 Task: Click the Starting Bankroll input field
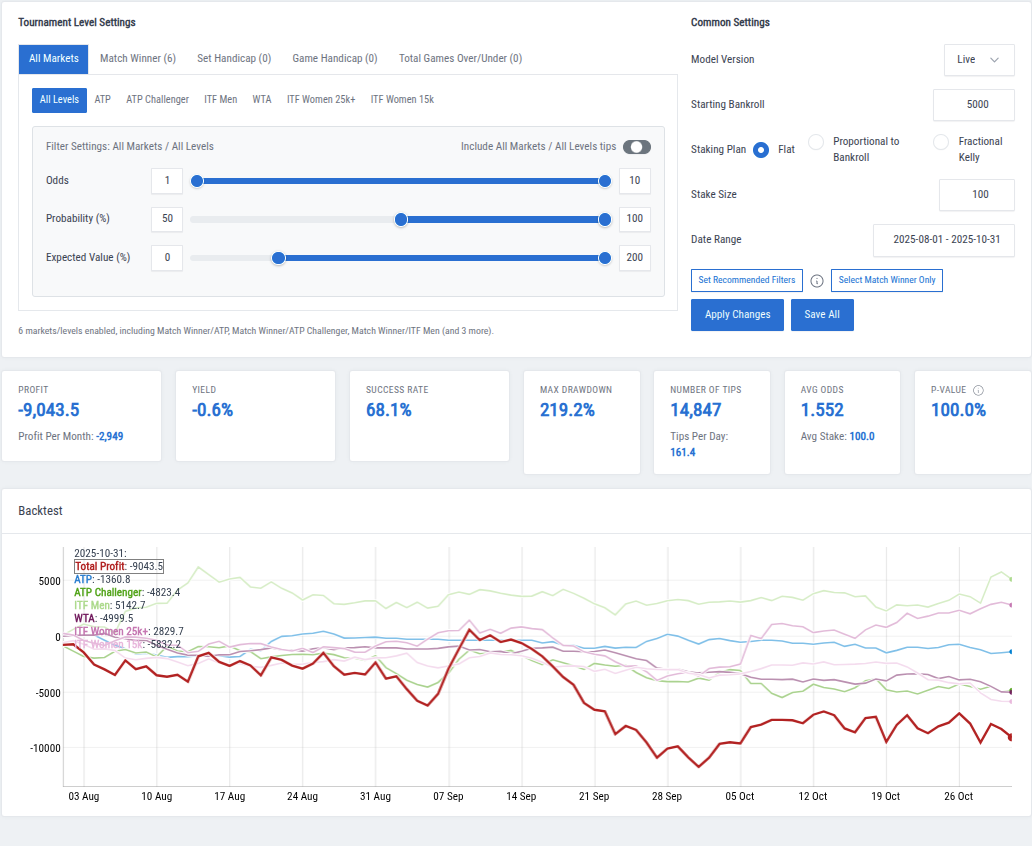[976, 105]
